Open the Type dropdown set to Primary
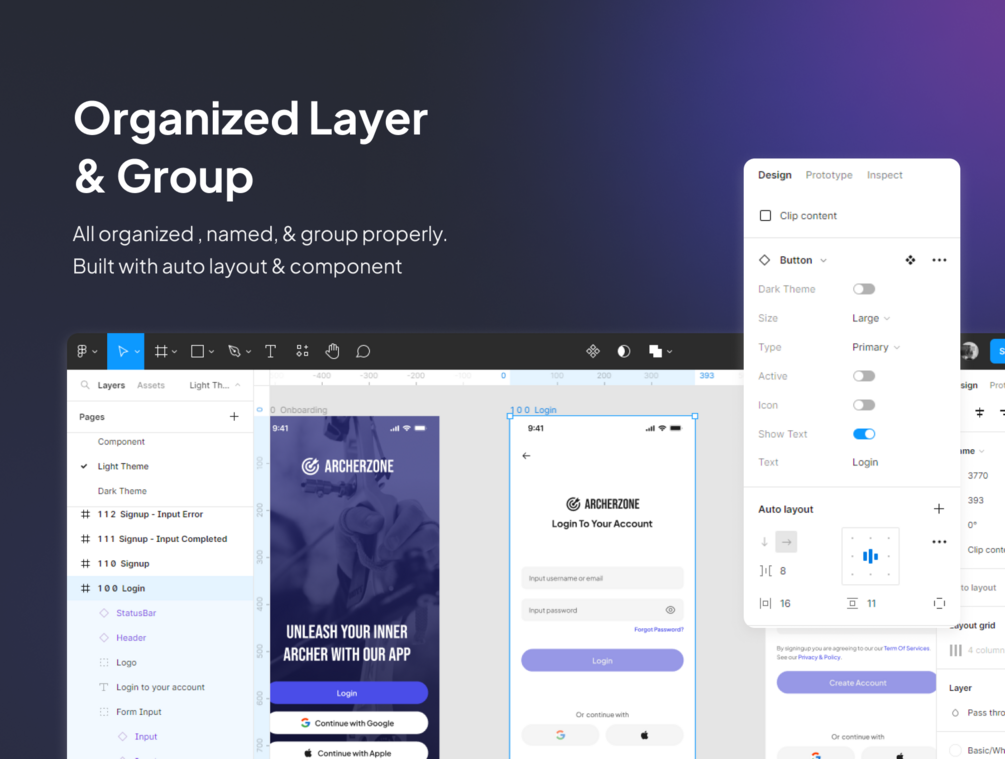 pos(876,347)
